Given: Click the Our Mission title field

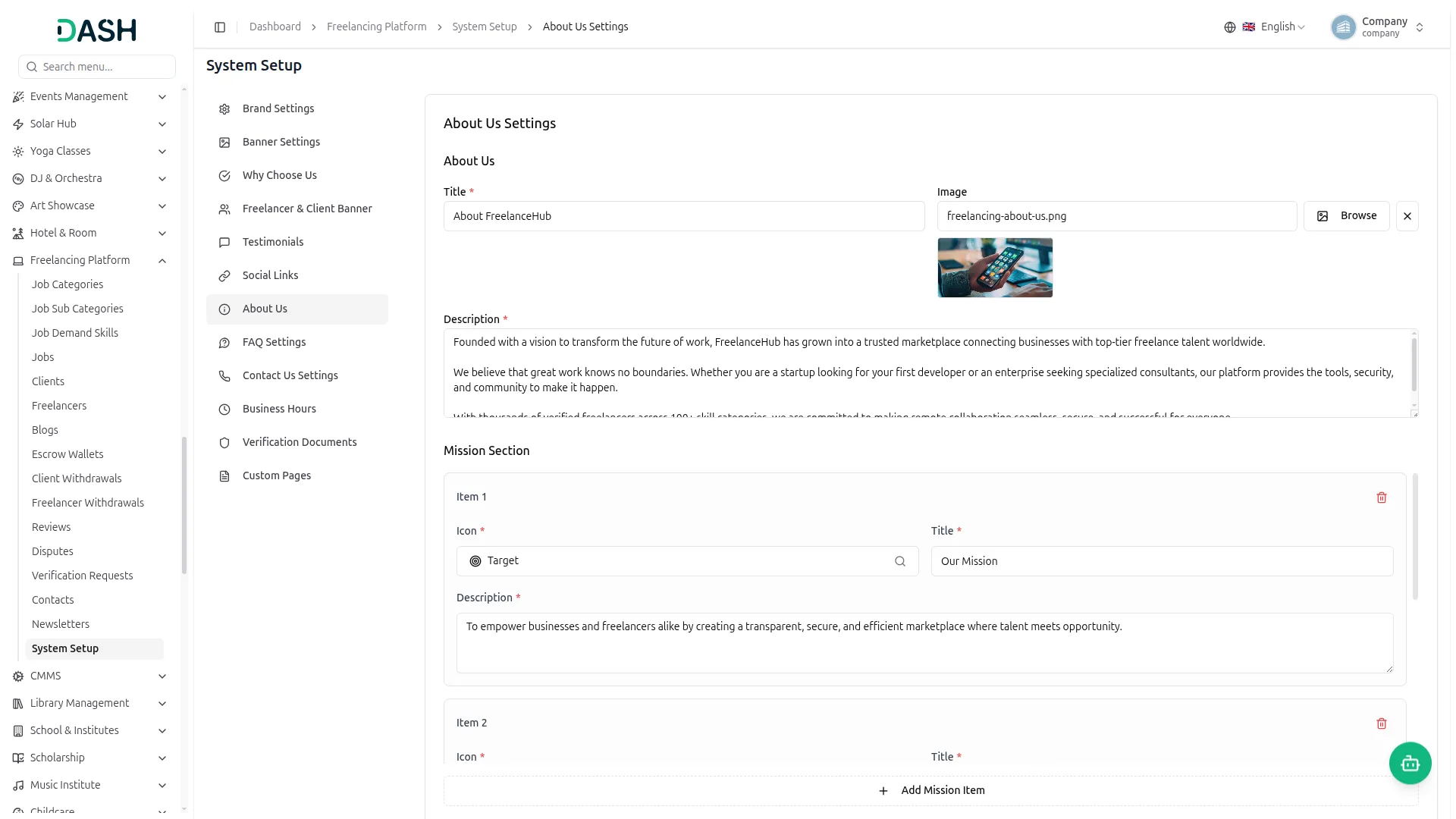Looking at the screenshot, I should (1163, 561).
